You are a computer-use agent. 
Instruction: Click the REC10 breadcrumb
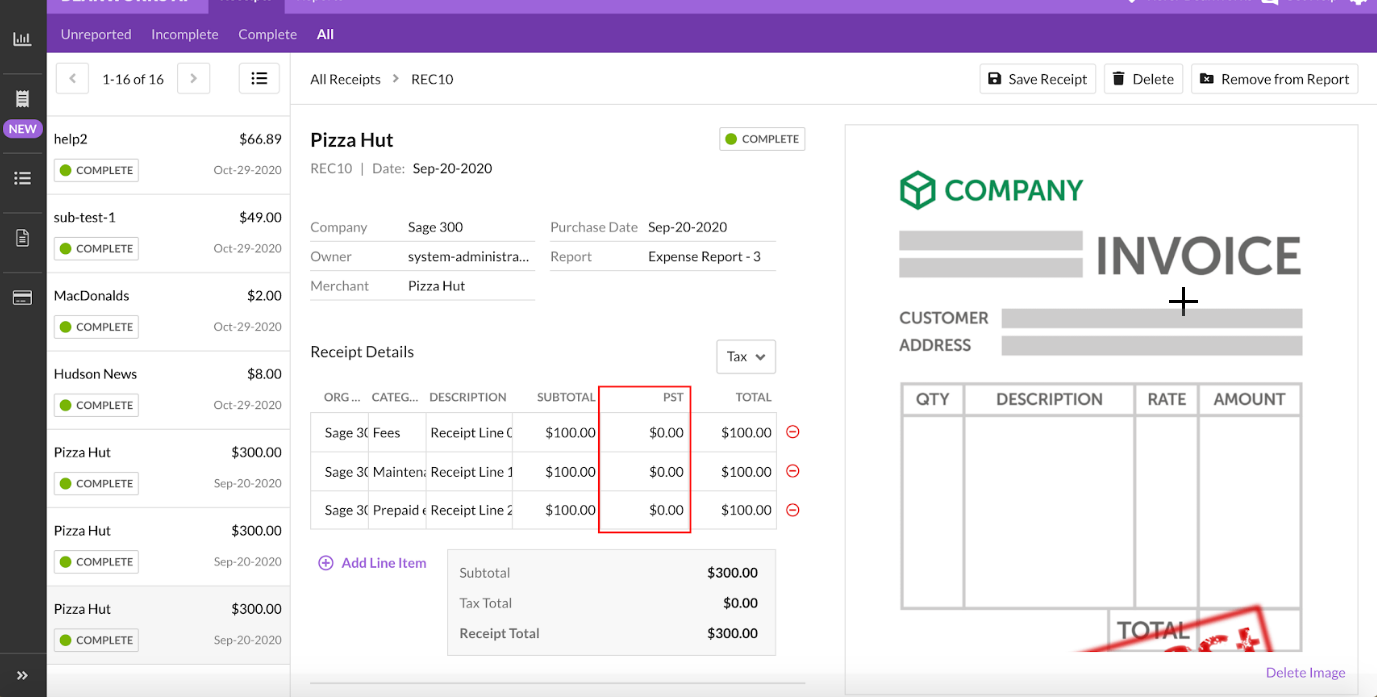432,79
